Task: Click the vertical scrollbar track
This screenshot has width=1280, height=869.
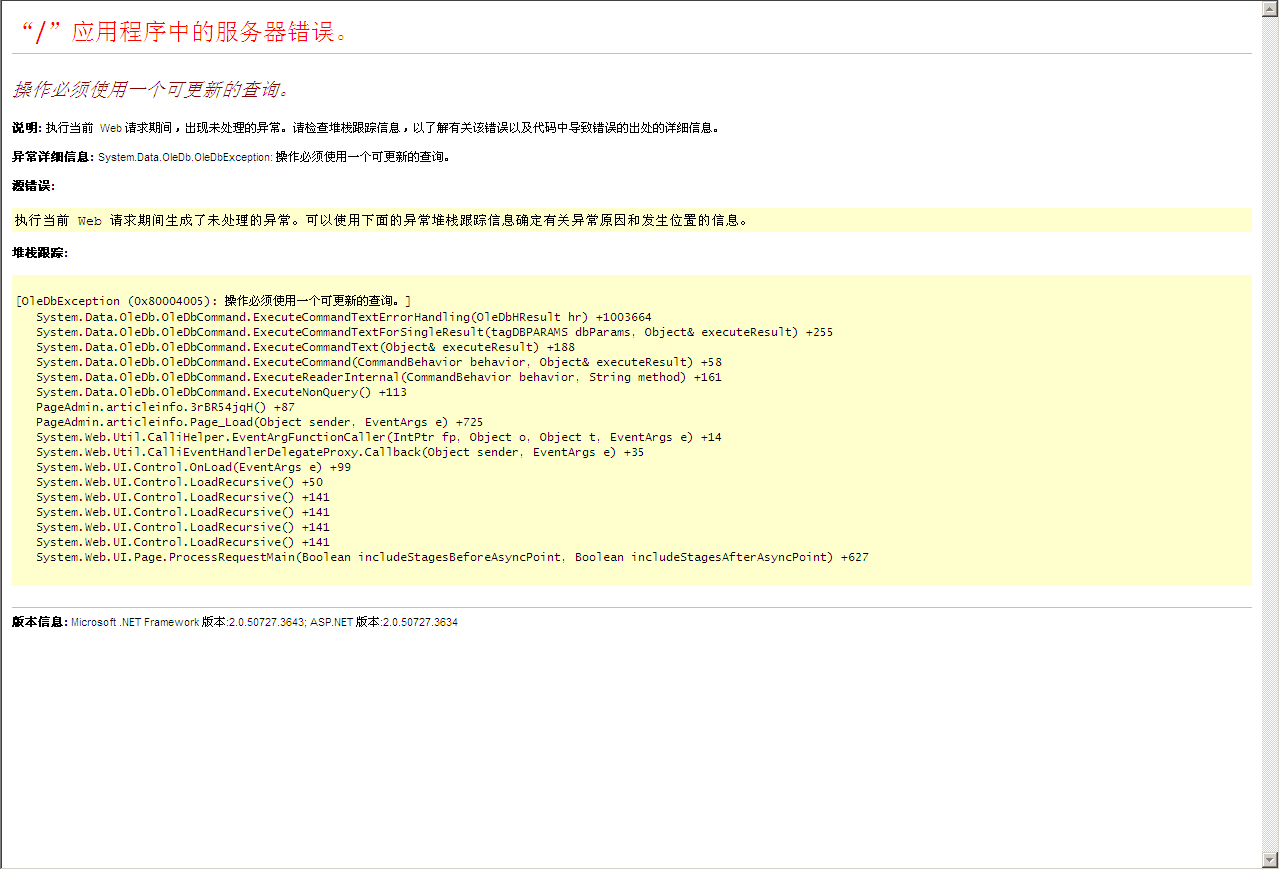Action: click(1270, 430)
